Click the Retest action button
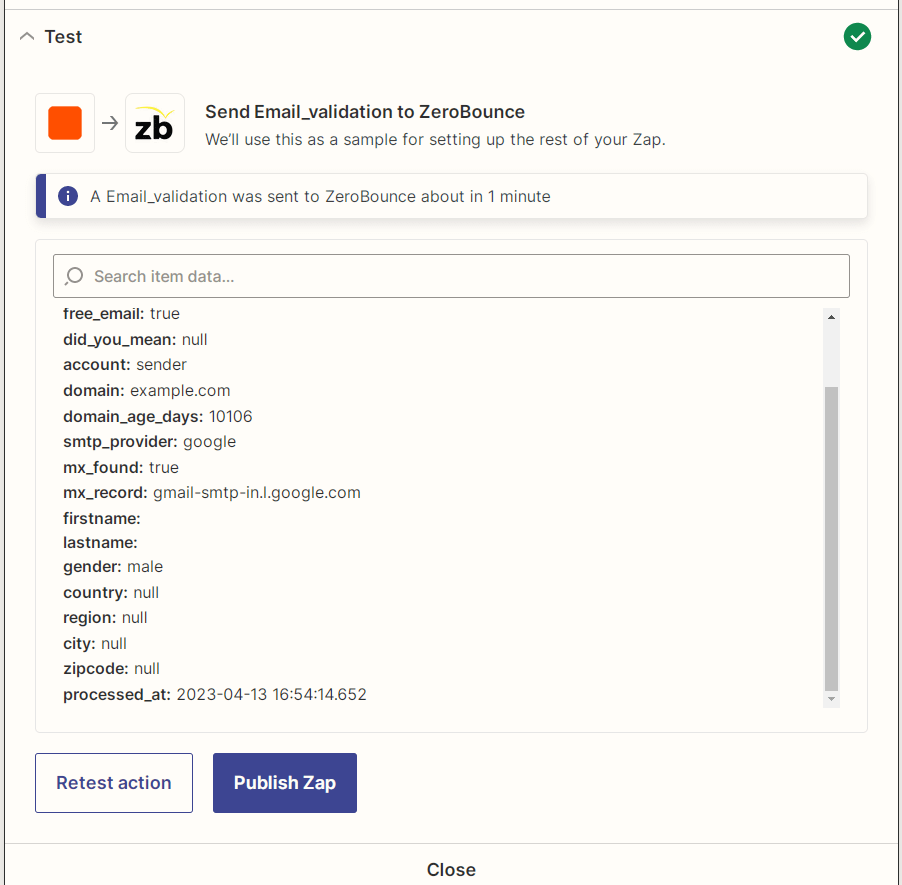This screenshot has width=902, height=885. (113, 783)
